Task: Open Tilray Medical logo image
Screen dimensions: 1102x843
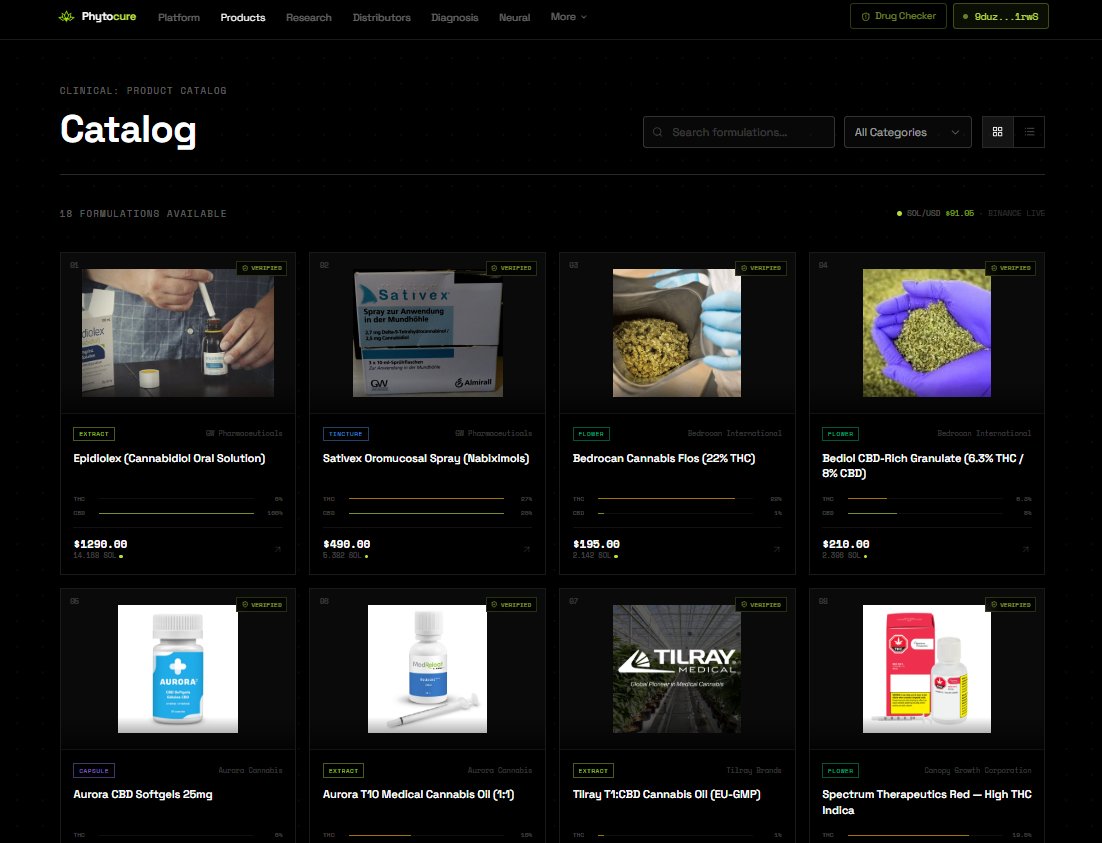Action: (677, 669)
